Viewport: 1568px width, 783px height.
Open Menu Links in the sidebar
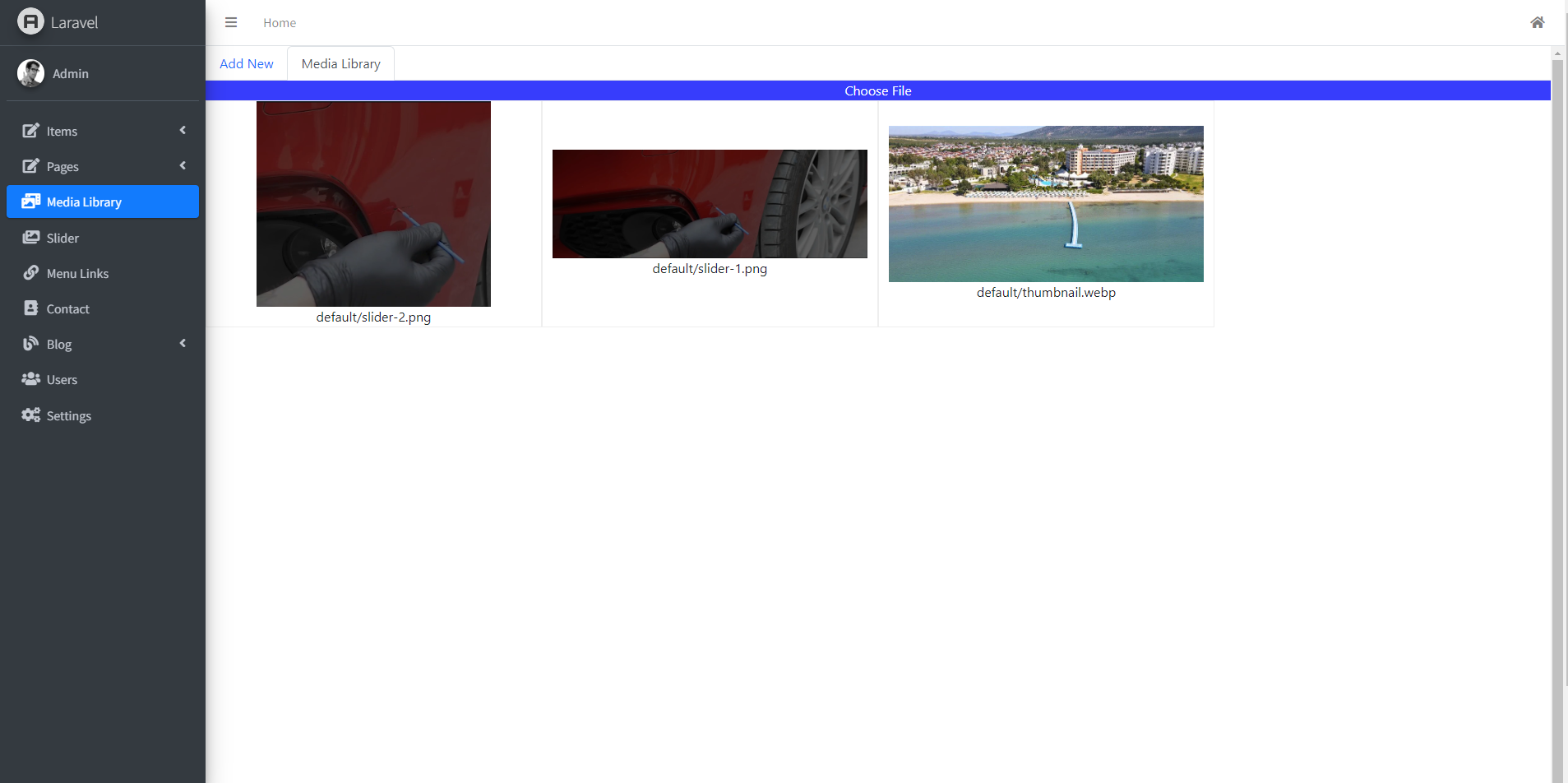pos(103,273)
